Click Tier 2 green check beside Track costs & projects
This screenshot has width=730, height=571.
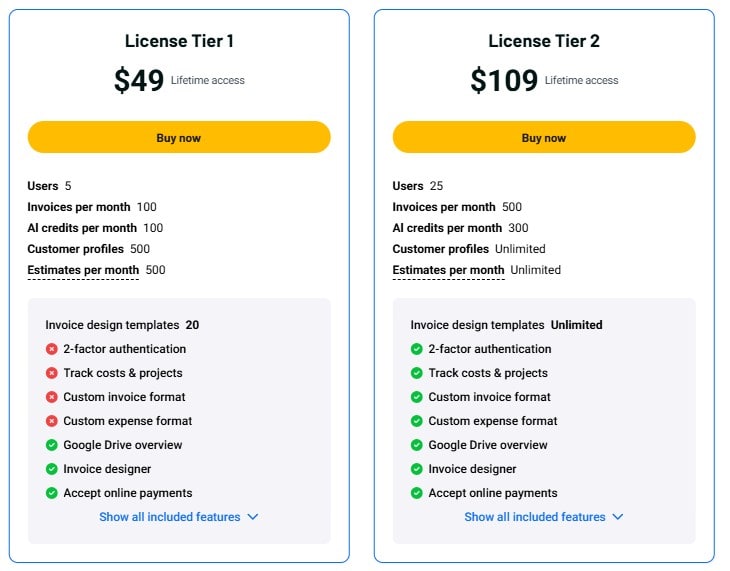click(417, 373)
